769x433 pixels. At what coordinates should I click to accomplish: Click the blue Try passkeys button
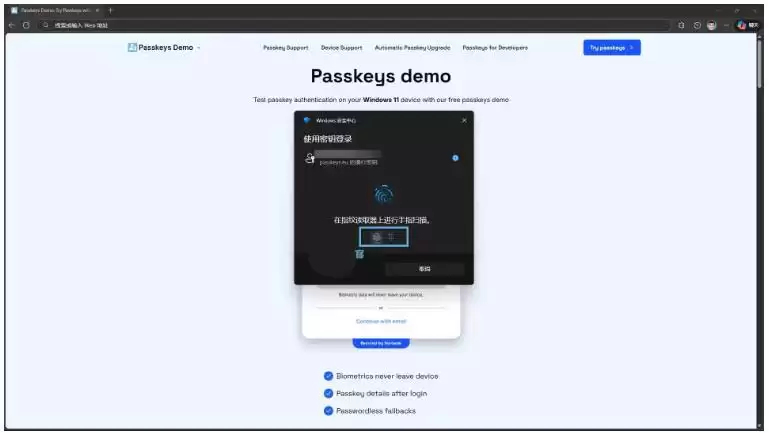pos(612,48)
